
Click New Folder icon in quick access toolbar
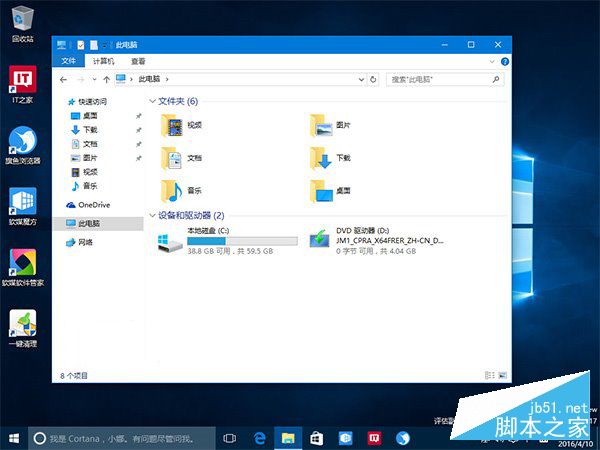(94, 45)
